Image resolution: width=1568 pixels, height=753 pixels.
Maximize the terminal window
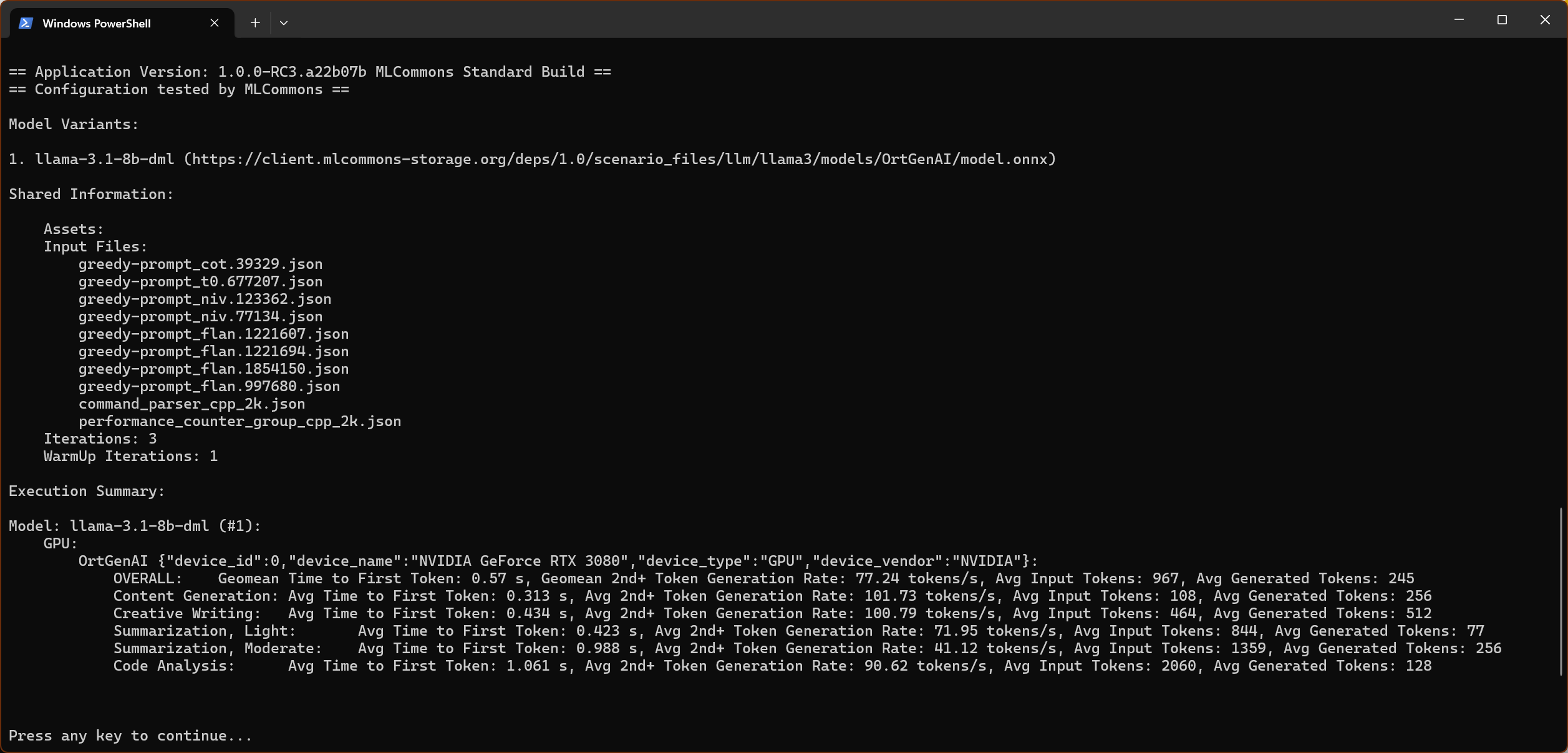click(x=1502, y=20)
